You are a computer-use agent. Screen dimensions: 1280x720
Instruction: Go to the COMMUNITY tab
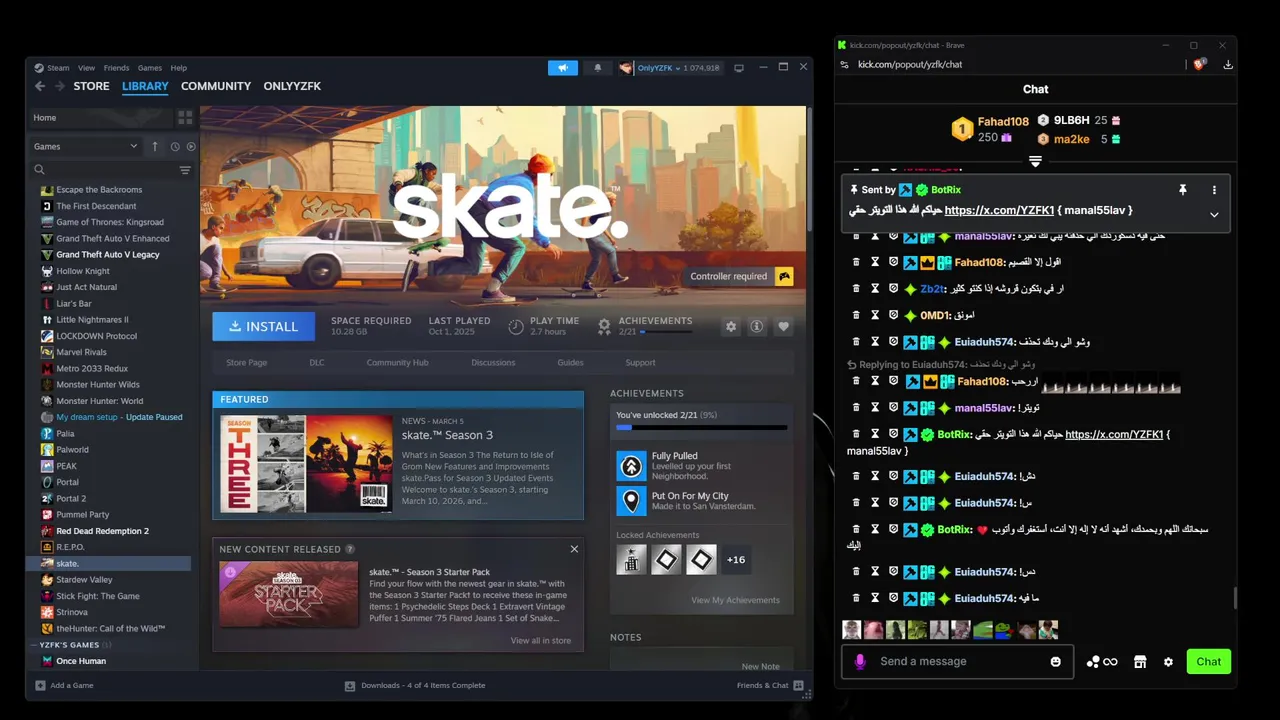216,87
